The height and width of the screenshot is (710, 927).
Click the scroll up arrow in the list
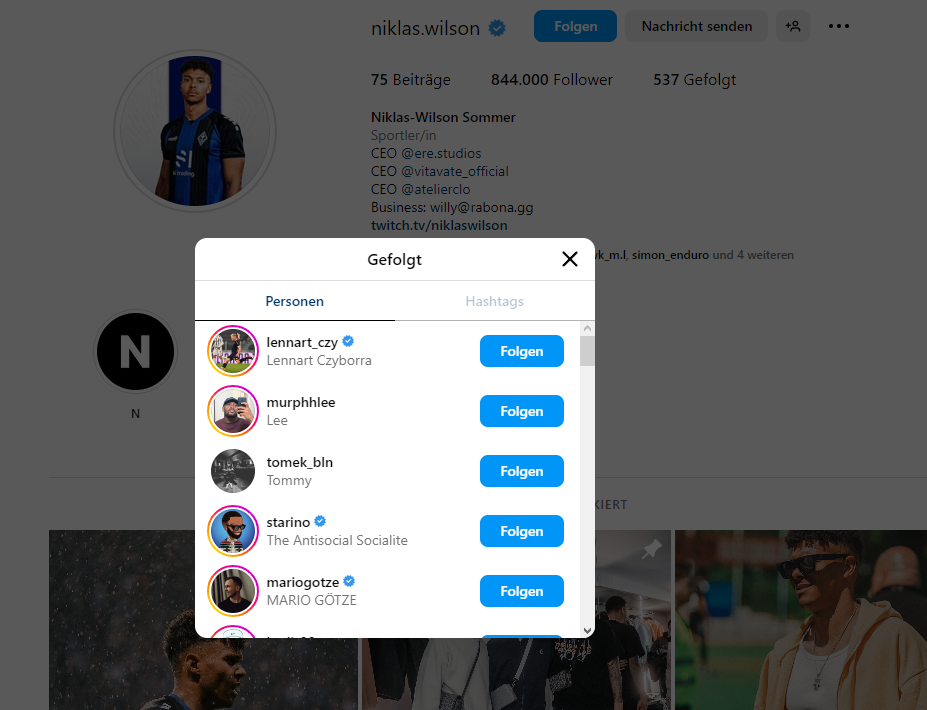pyautogui.click(x=587, y=328)
